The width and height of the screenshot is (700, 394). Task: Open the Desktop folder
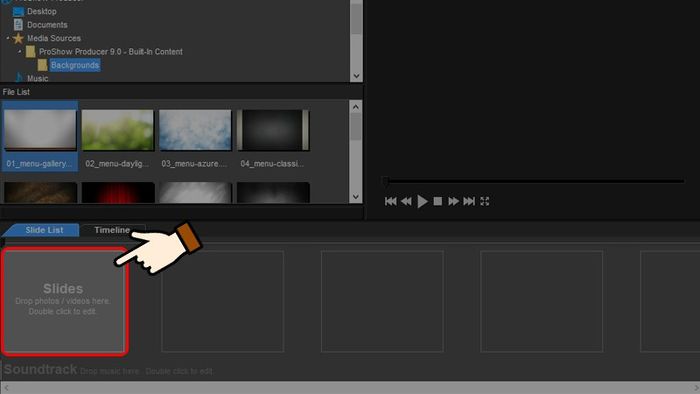click(x=42, y=11)
